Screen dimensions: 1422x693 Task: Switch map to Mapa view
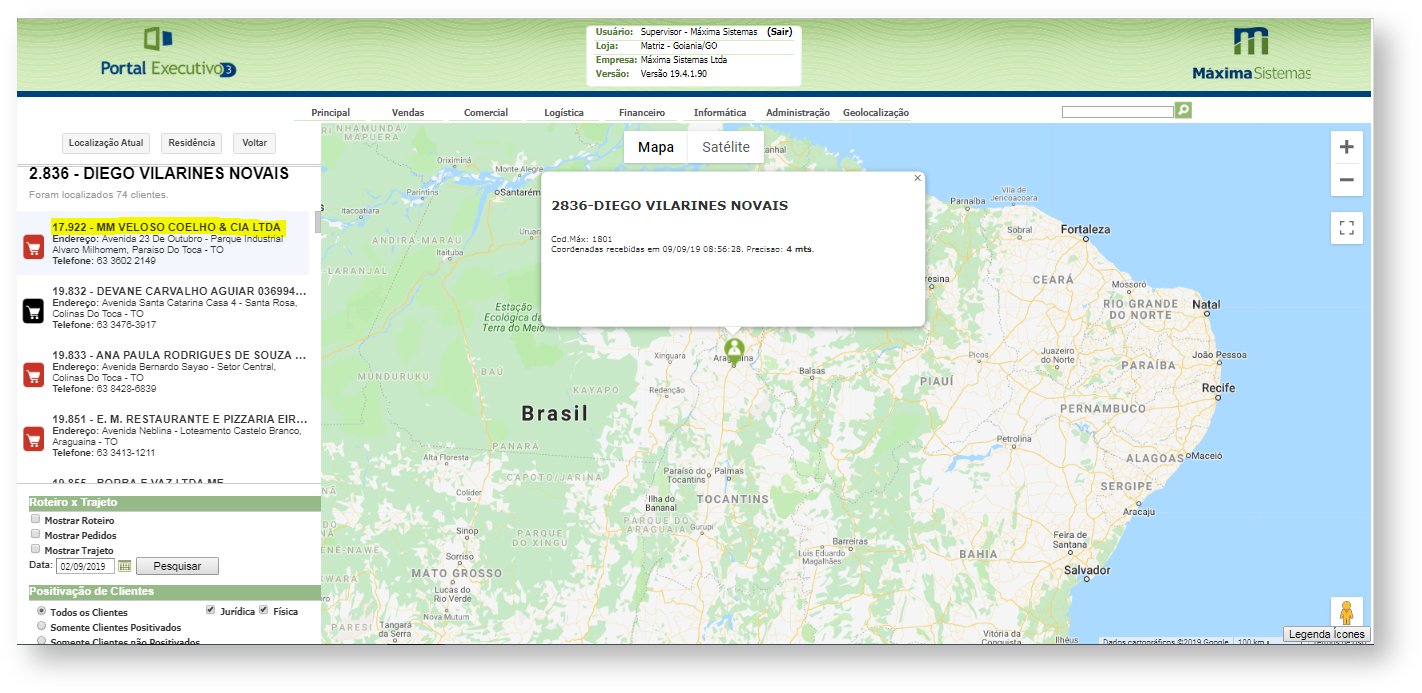(x=656, y=147)
